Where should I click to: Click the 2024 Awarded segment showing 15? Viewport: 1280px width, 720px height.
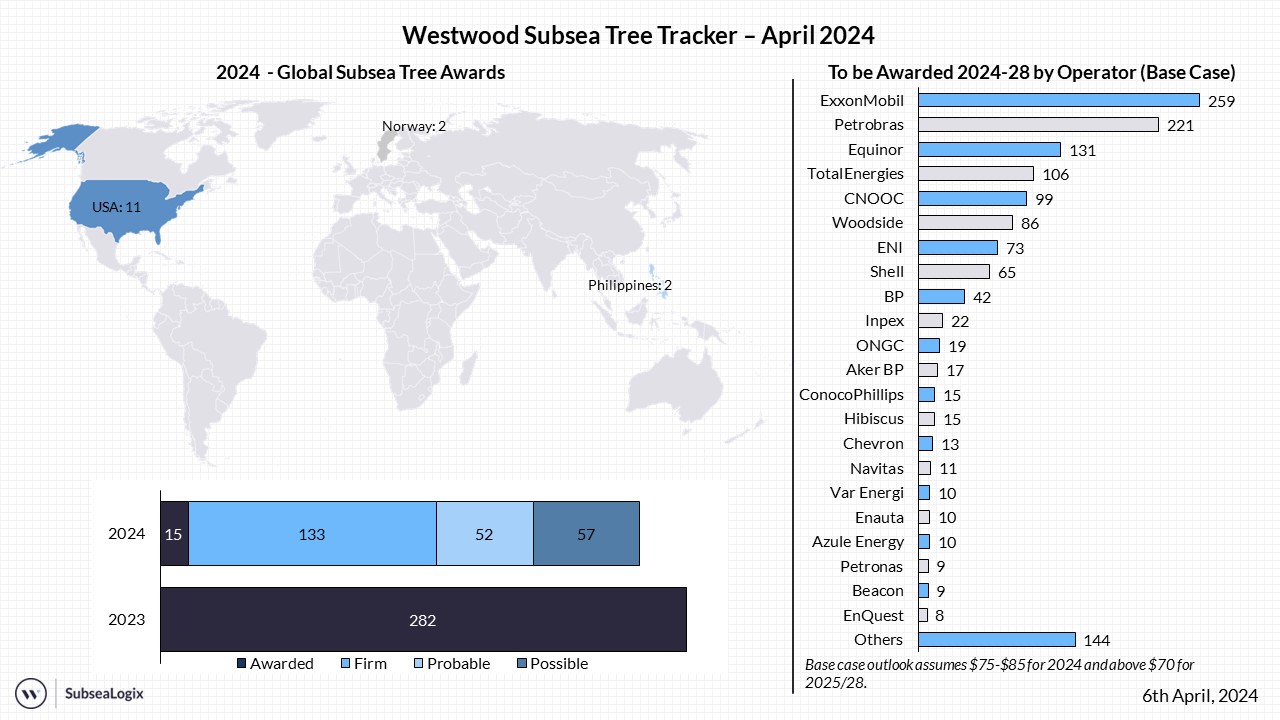(174, 534)
